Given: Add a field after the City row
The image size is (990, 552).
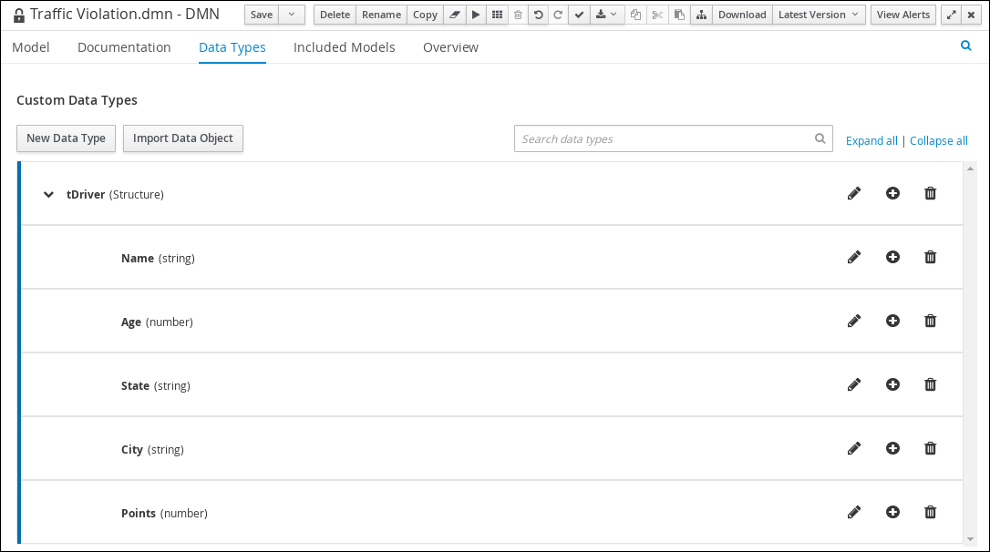Looking at the screenshot, I should [x=892, y=449].
